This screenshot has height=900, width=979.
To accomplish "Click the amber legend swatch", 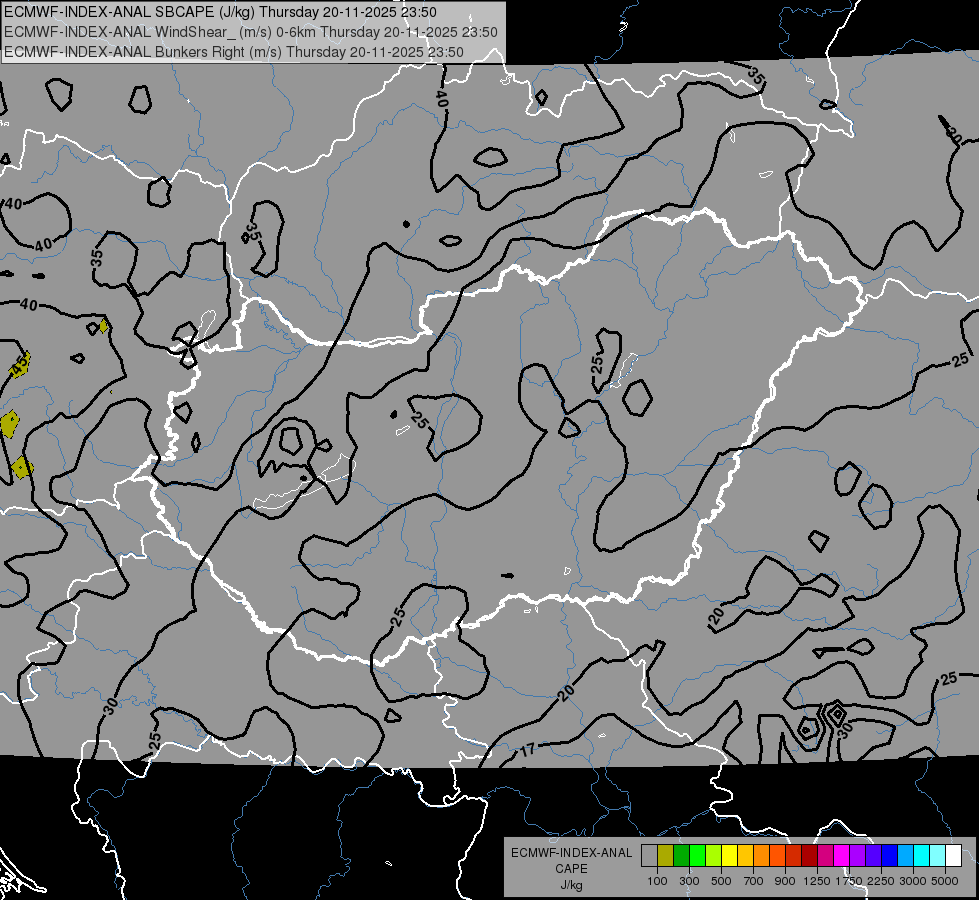I will (x=745, y=856).
